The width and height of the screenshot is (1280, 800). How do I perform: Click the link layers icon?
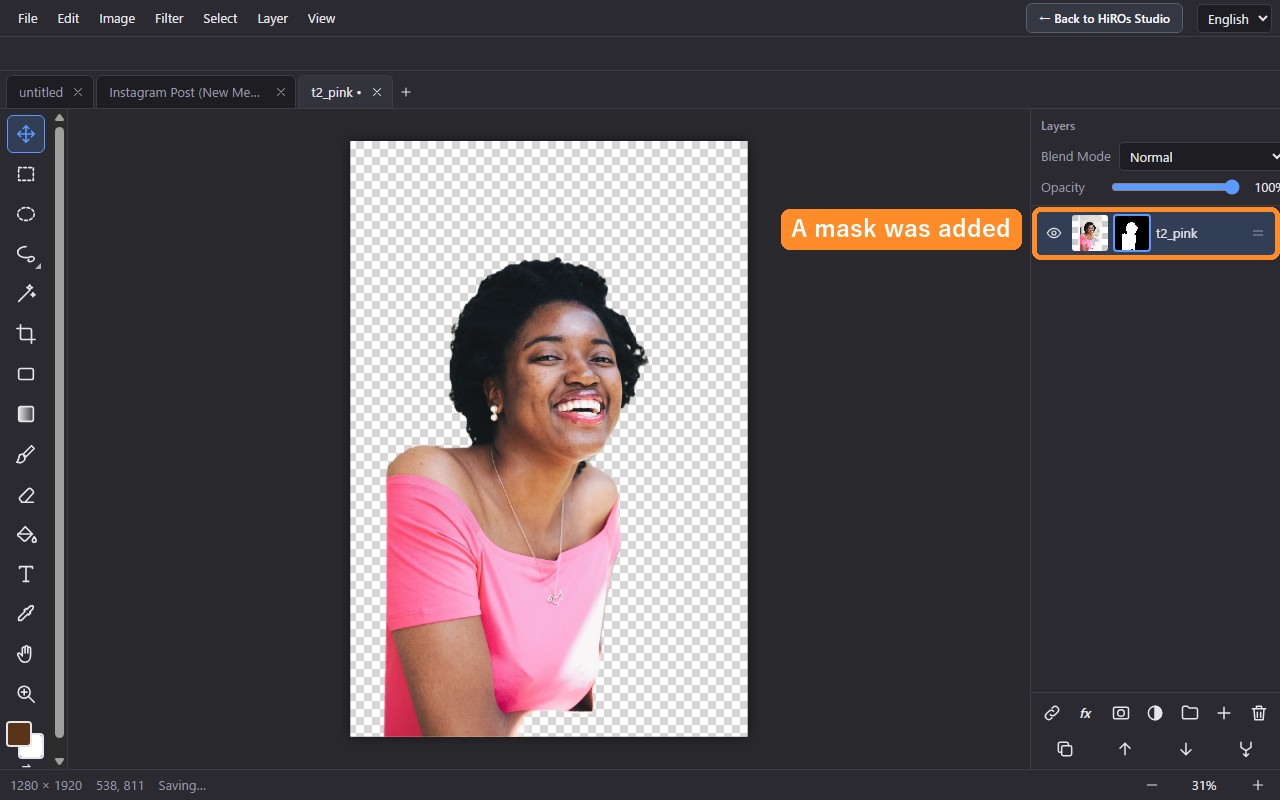click(1052, 713)
